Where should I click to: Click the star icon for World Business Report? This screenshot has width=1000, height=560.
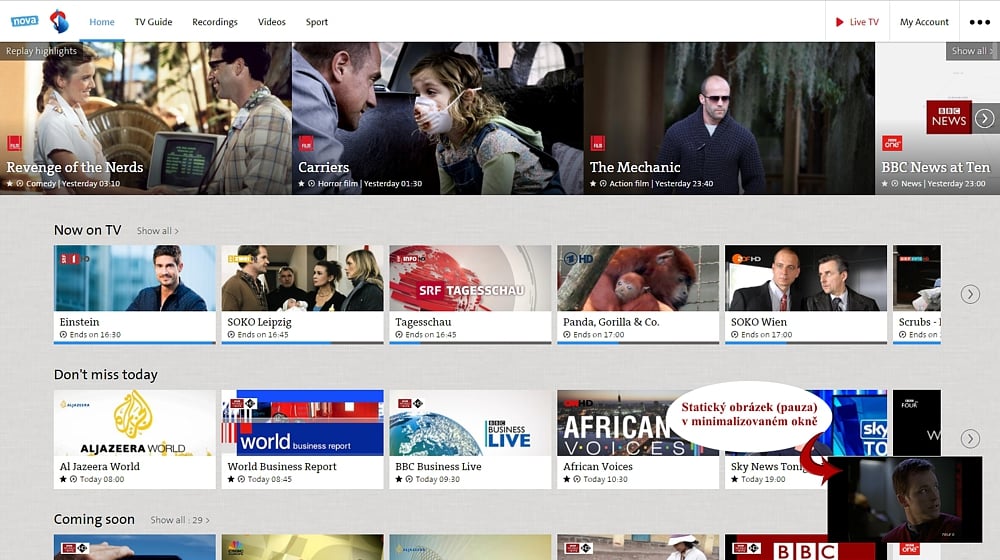[x=231, y=479]
